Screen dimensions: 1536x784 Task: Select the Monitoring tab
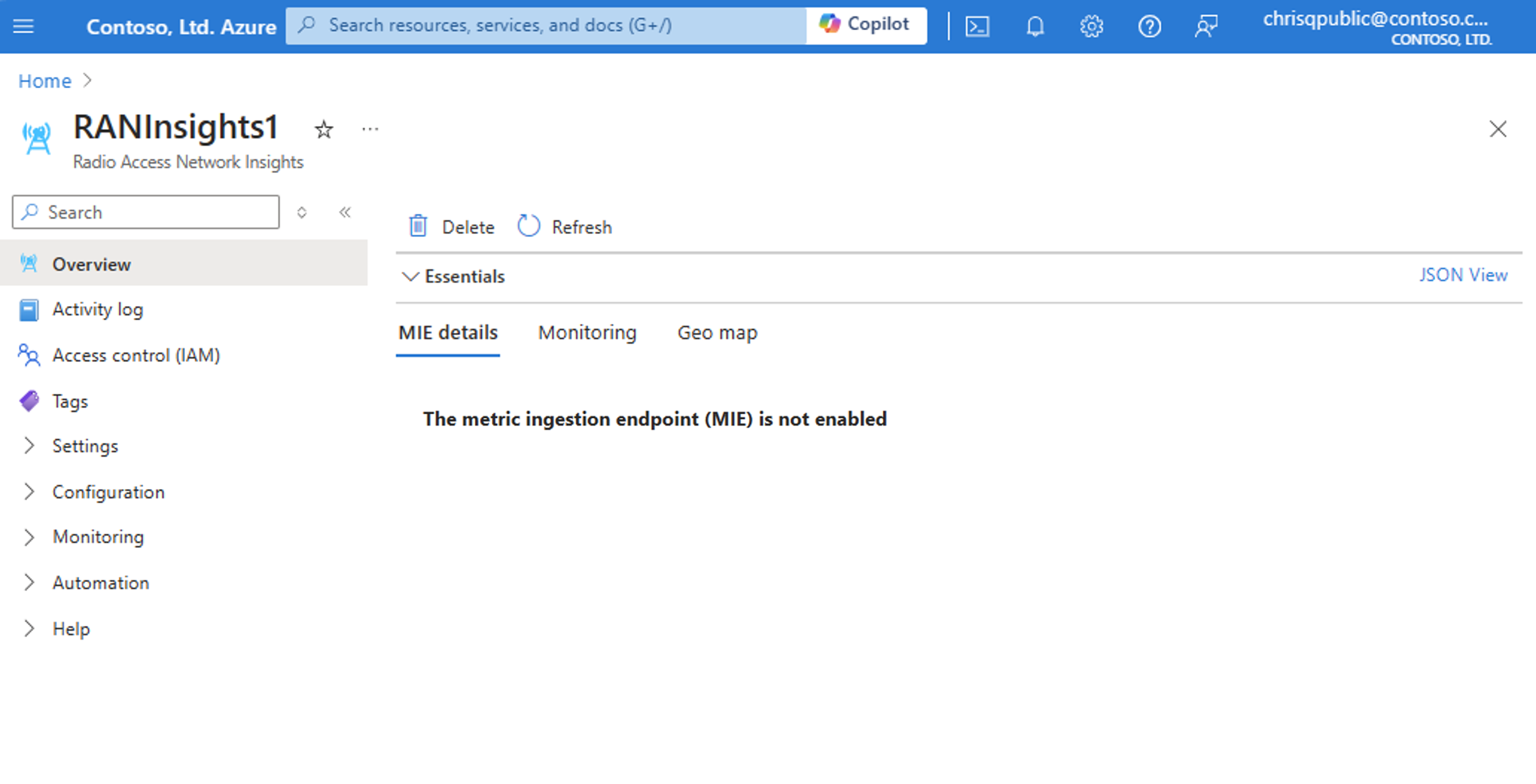tap(587, 332)
